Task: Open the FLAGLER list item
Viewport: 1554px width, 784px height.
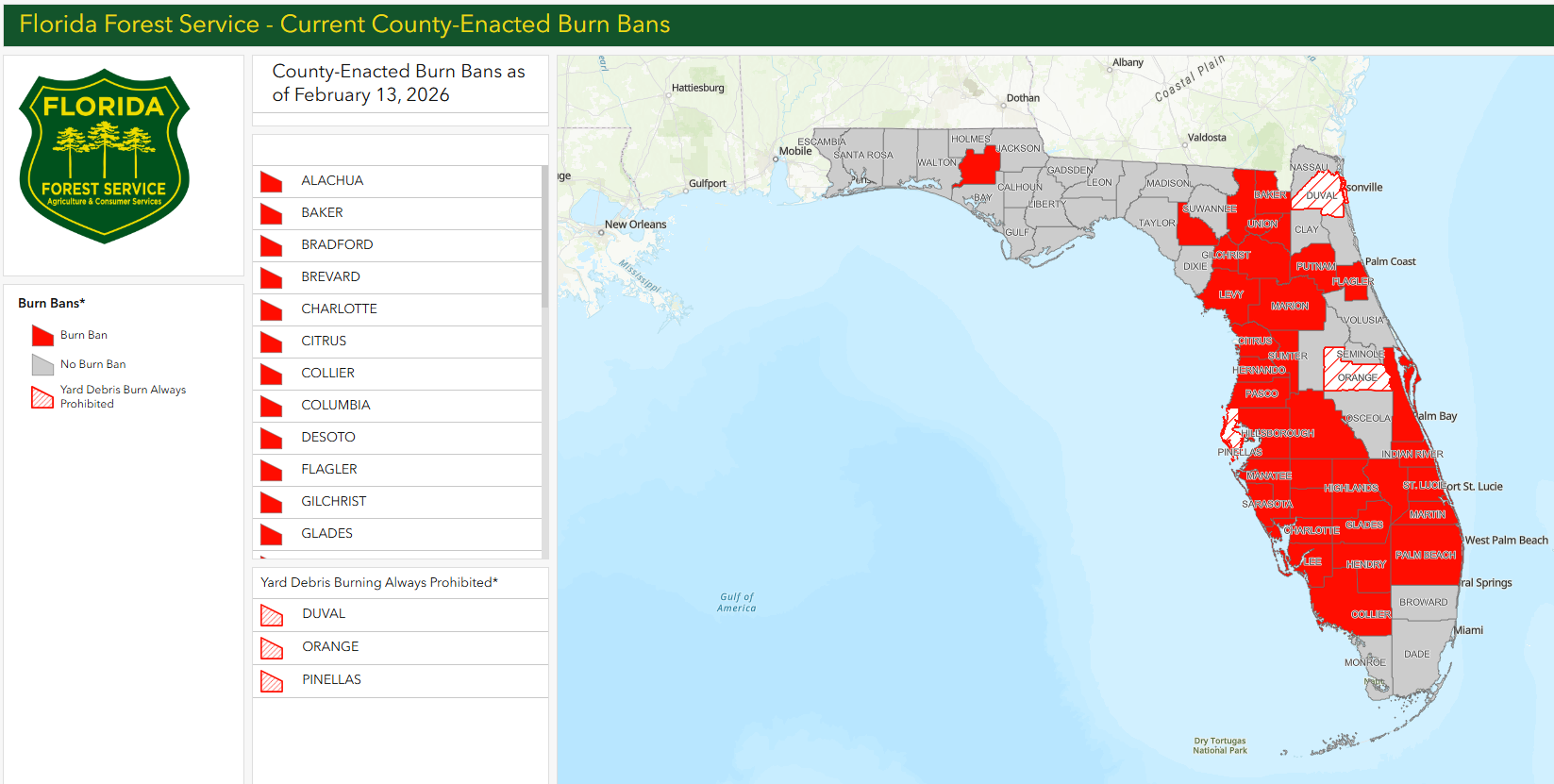Action: 328,470
